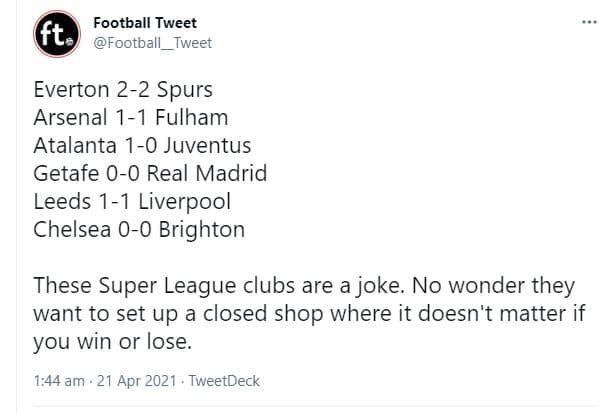This screenshot has height=414, width=611.
Task: Select the Chelsea 0-0 Brighton scoreline
Action: 139,230
